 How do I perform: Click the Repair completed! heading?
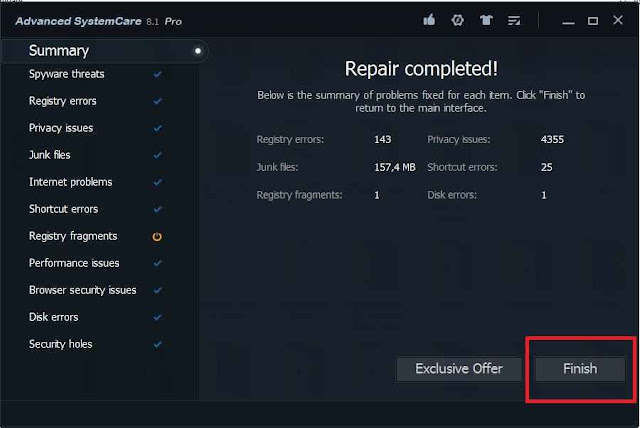[x=421, y=69]
